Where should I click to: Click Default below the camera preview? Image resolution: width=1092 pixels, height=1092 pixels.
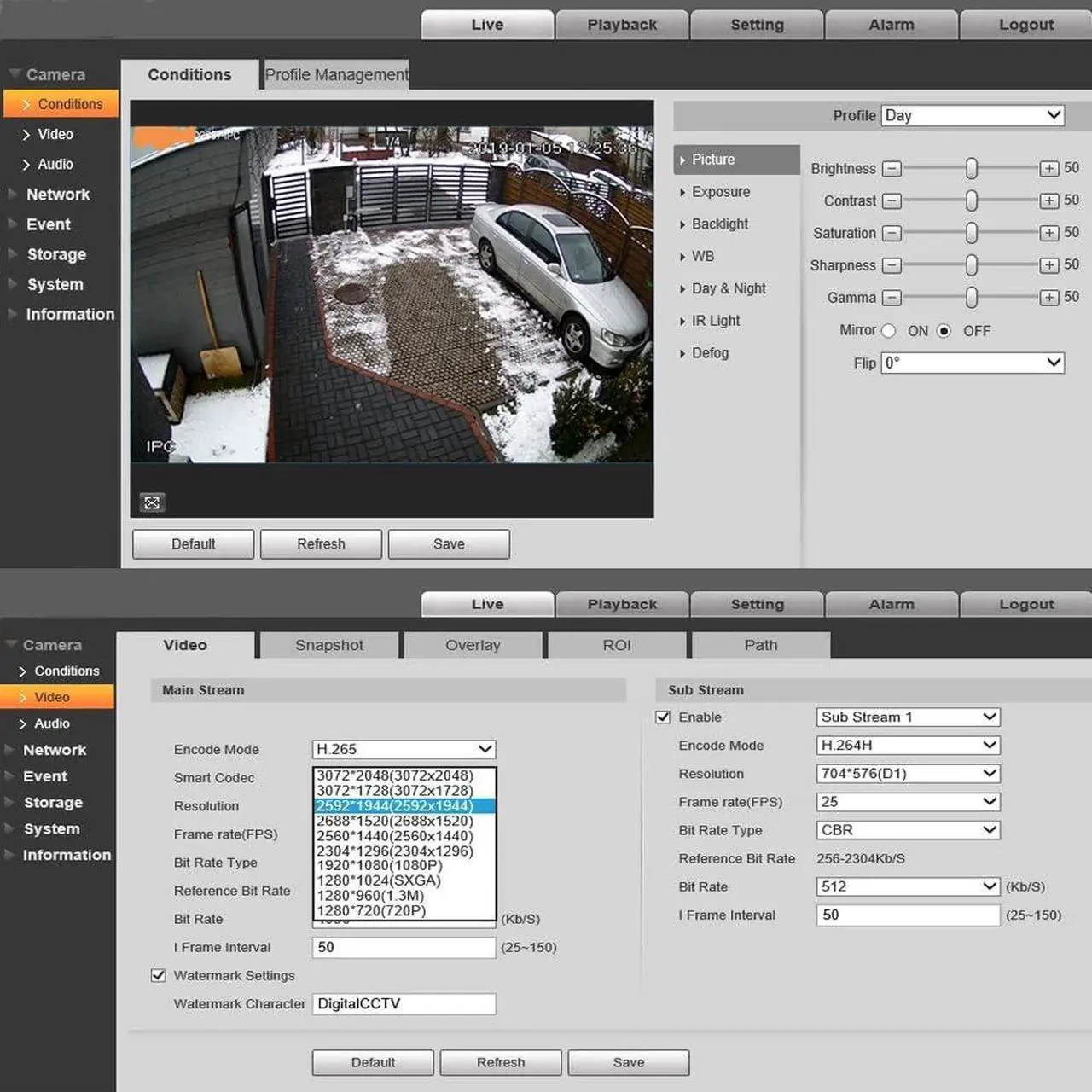(193, 544)
